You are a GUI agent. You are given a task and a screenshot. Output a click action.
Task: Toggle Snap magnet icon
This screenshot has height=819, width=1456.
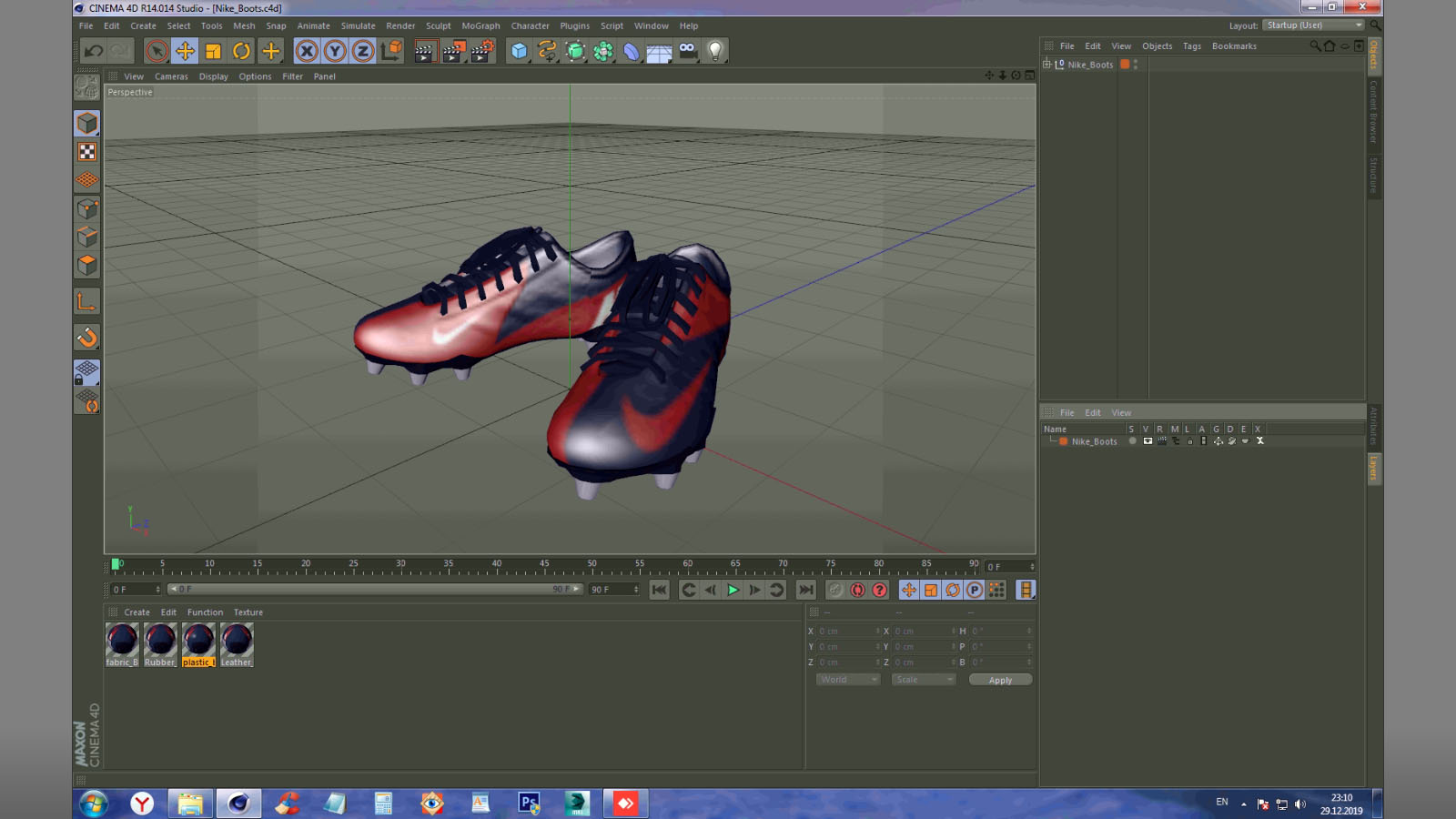tap(86, 337)
